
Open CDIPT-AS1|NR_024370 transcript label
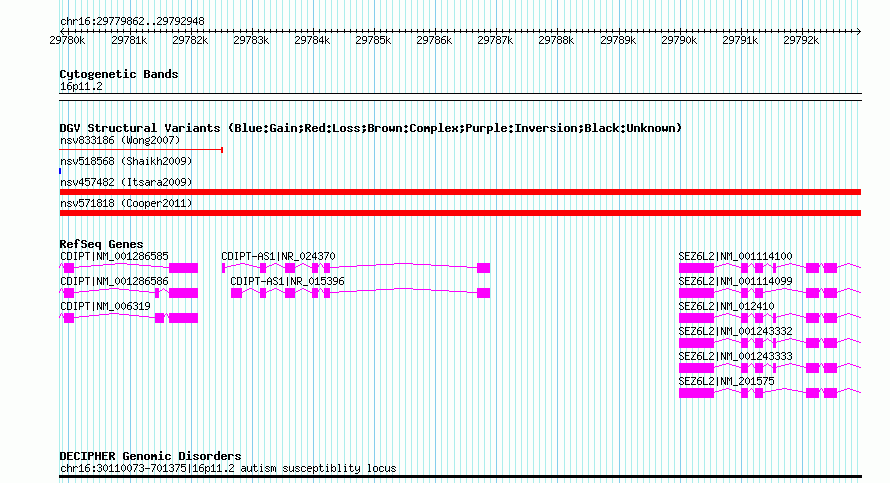coord(278,257)
